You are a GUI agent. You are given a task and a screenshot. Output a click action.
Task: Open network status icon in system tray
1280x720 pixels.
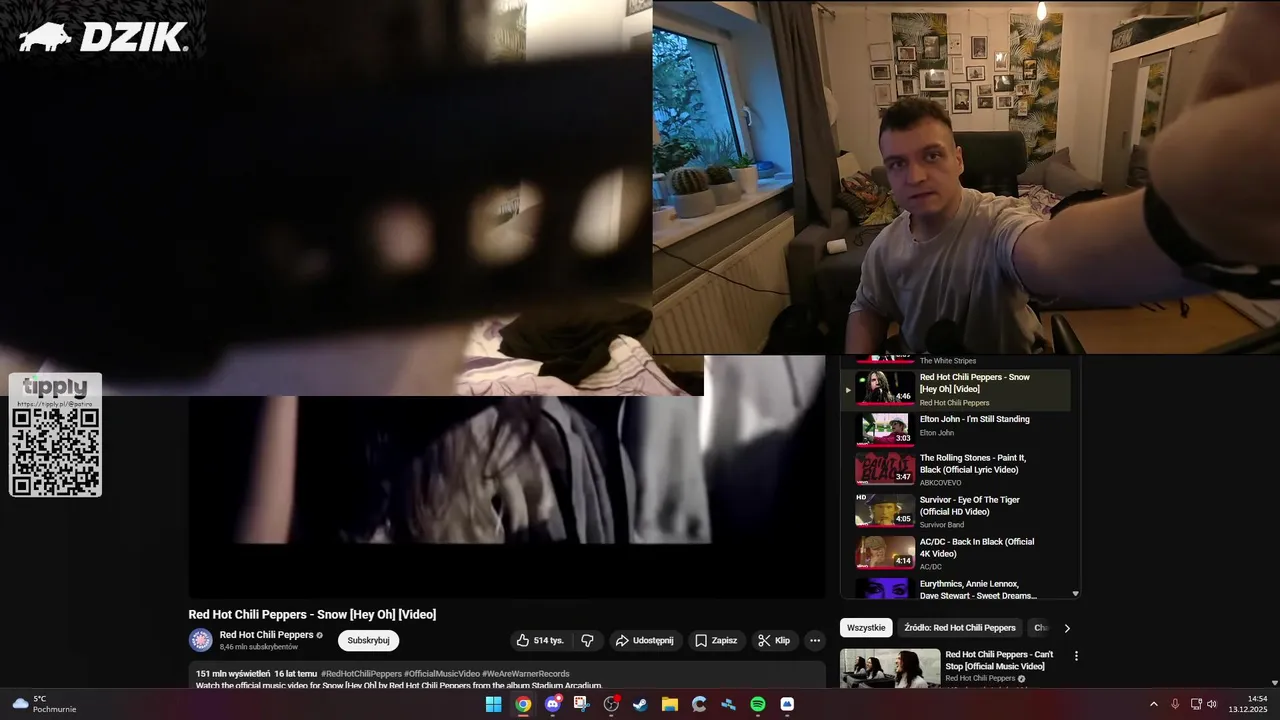[1196, 704]
